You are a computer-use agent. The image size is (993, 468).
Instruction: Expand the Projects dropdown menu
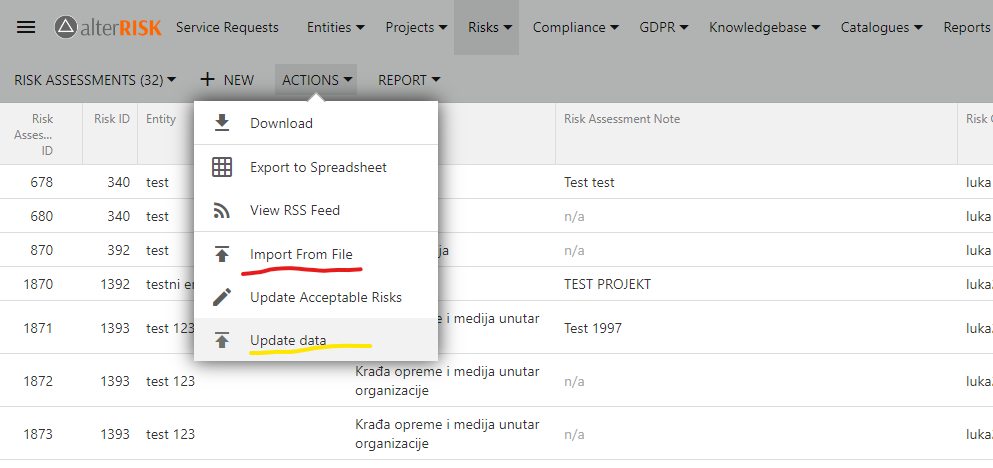[x=416, y=27]
